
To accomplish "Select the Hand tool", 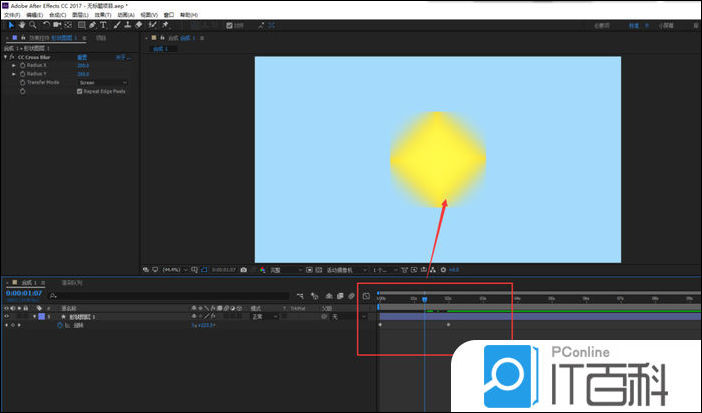I will pos(21,25).
